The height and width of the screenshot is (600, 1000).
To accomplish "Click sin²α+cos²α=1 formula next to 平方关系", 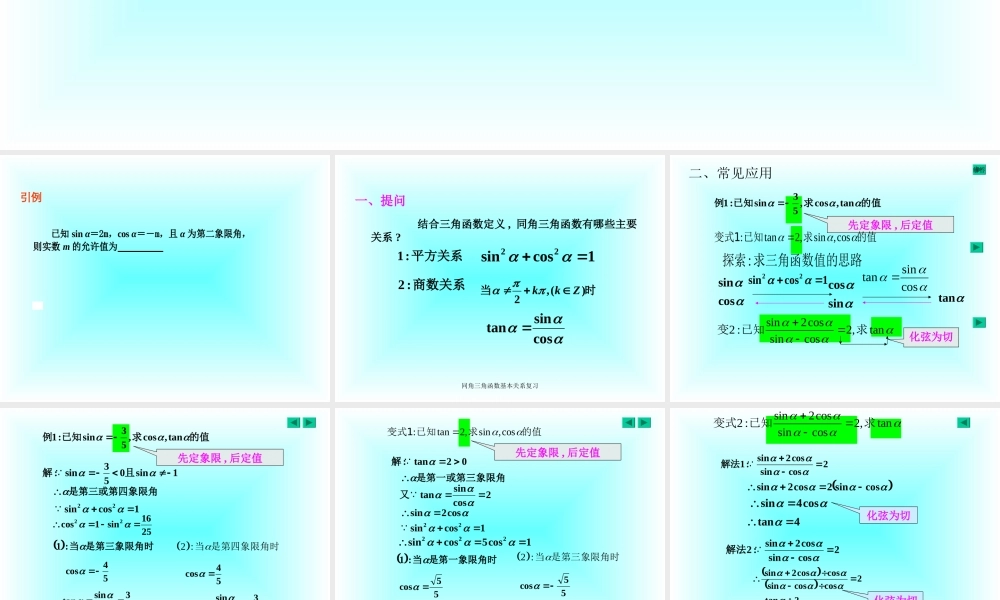I will pos(538,256).
